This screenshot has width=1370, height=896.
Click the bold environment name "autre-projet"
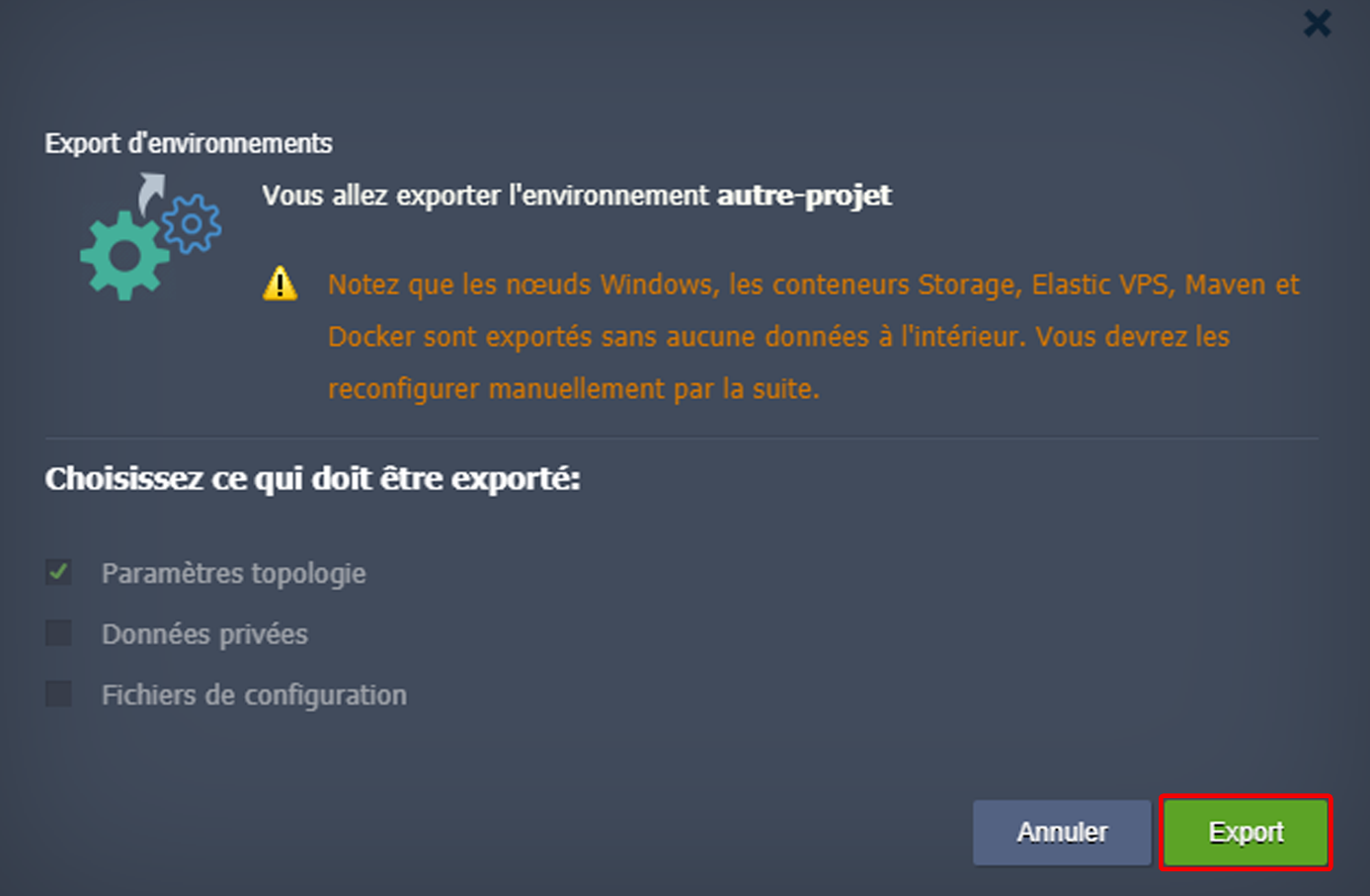coord(804,196)
